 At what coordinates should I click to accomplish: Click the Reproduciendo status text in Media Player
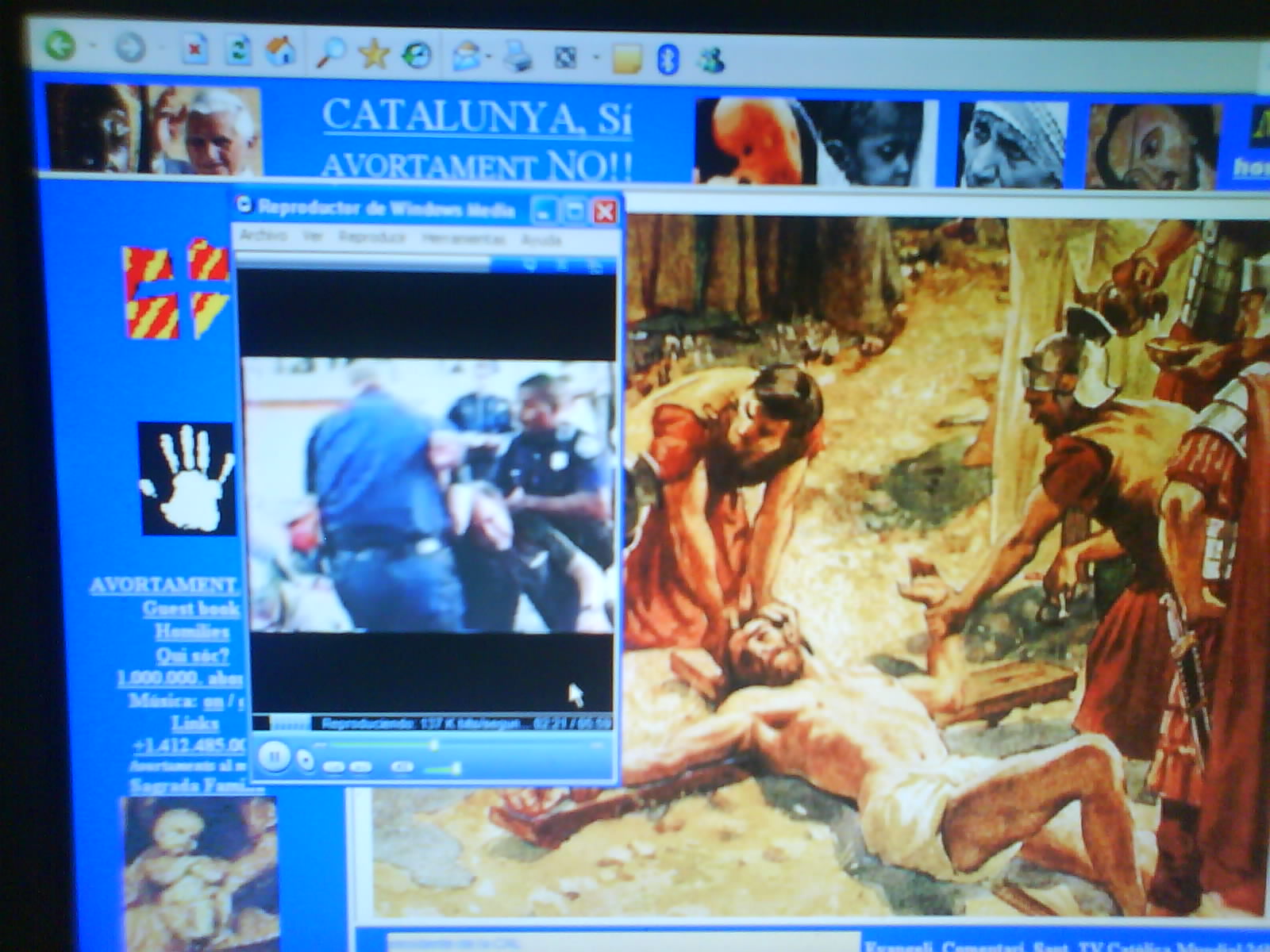(x=422, y=724)
